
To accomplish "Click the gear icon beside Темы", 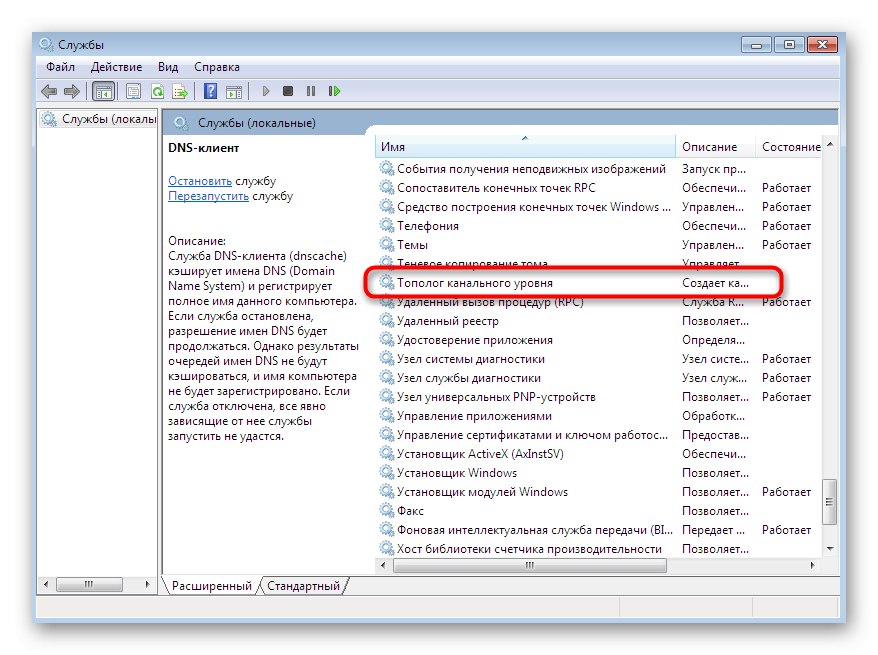I will coord(386,244).
